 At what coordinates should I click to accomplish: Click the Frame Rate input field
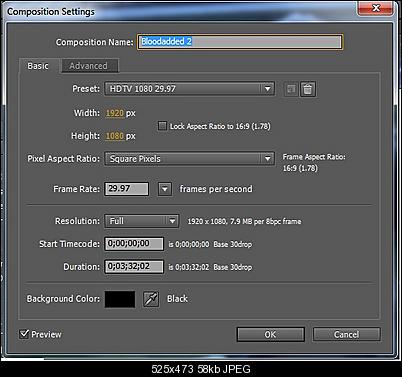127,189
